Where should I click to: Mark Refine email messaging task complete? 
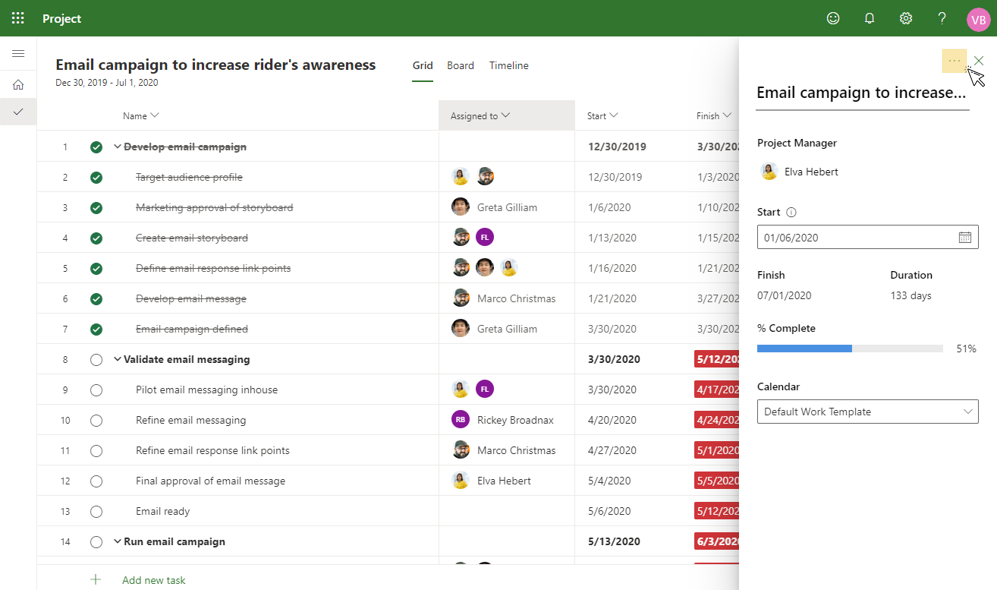(x=96, y=421)
